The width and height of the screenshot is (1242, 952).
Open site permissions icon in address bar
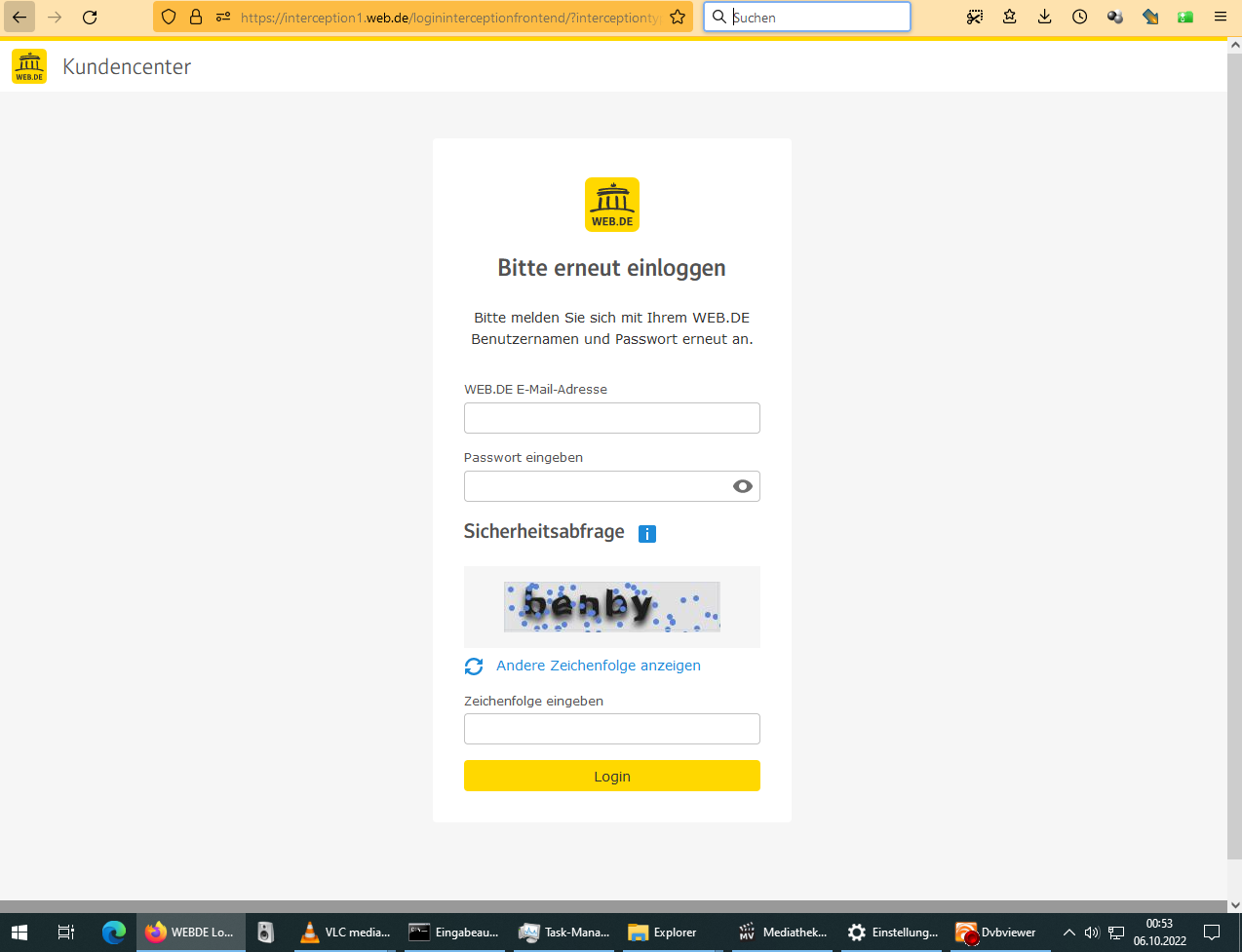[223, 17]
